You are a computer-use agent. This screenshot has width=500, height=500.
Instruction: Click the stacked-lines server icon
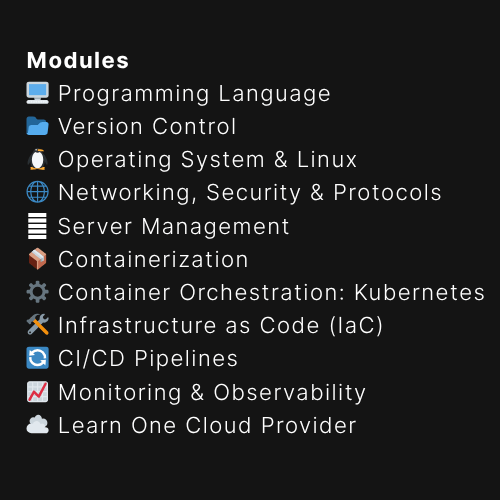[37, 226]
